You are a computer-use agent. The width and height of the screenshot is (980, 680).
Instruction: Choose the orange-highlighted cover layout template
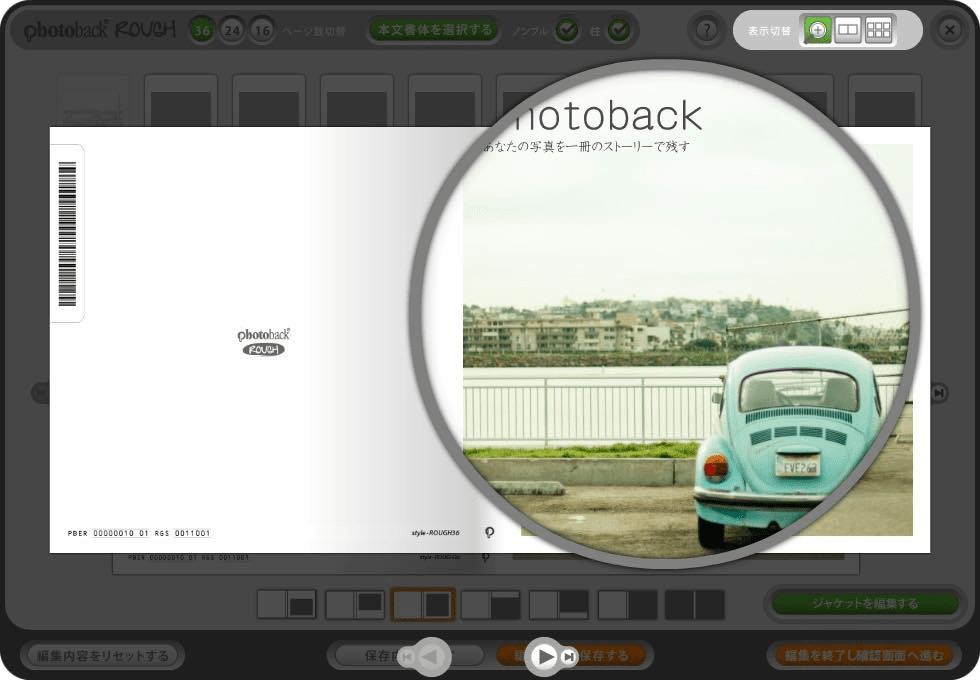point(422,604)
